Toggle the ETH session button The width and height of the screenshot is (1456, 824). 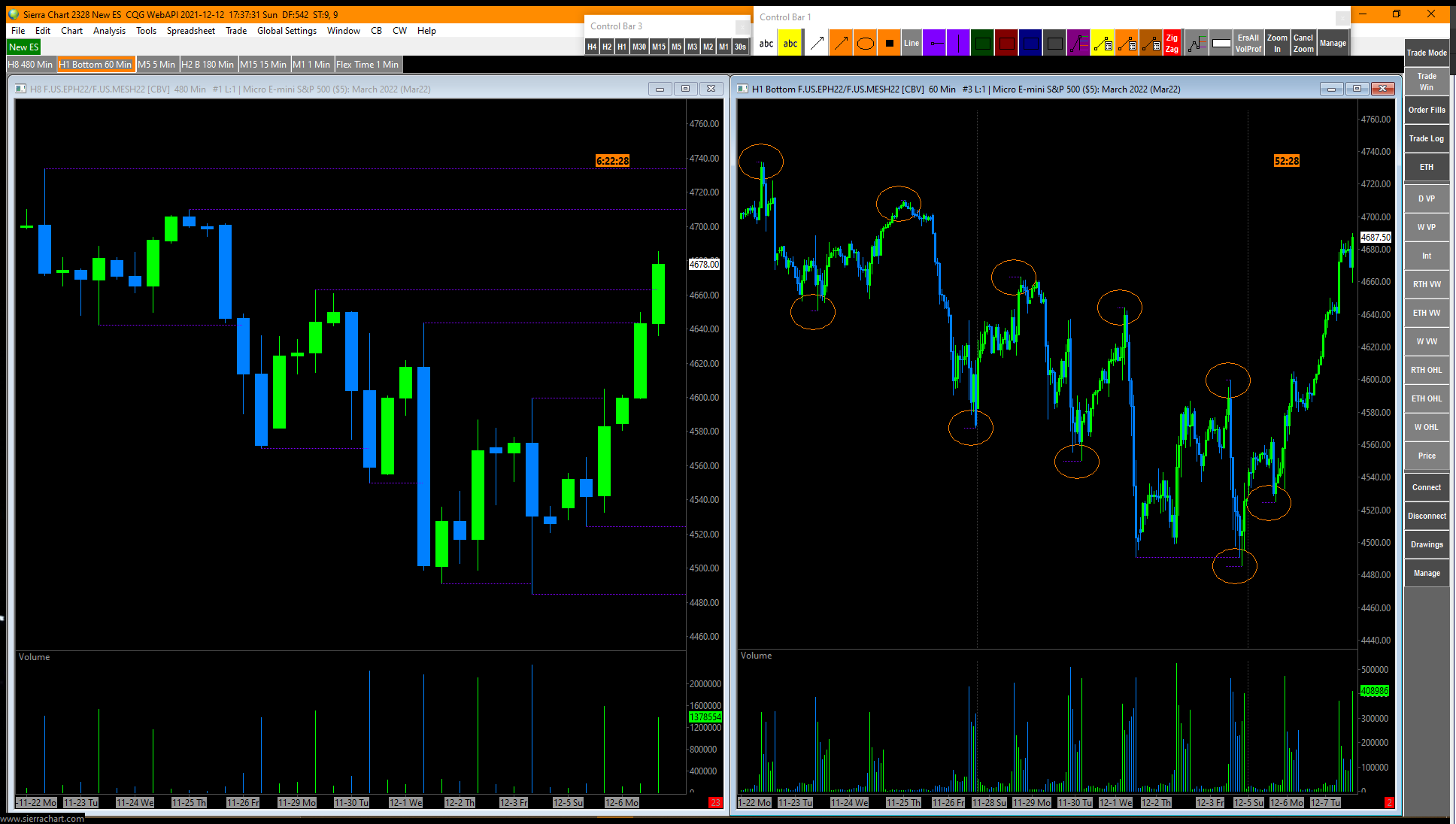point(1426,167)
